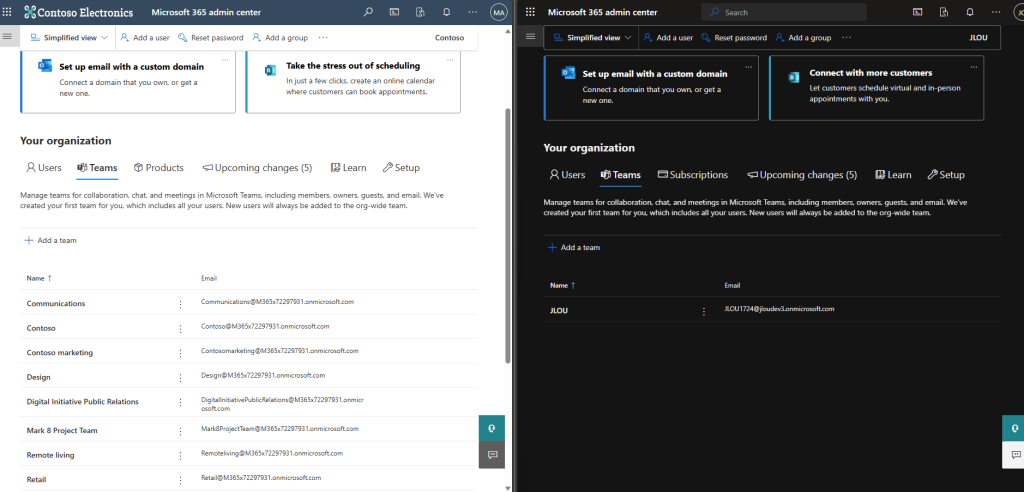This screenshot has height=492, width=1024.
Task: Open header ellipsis menu in Contoso window
Action: pyautogui.click(x=473, y=12)
